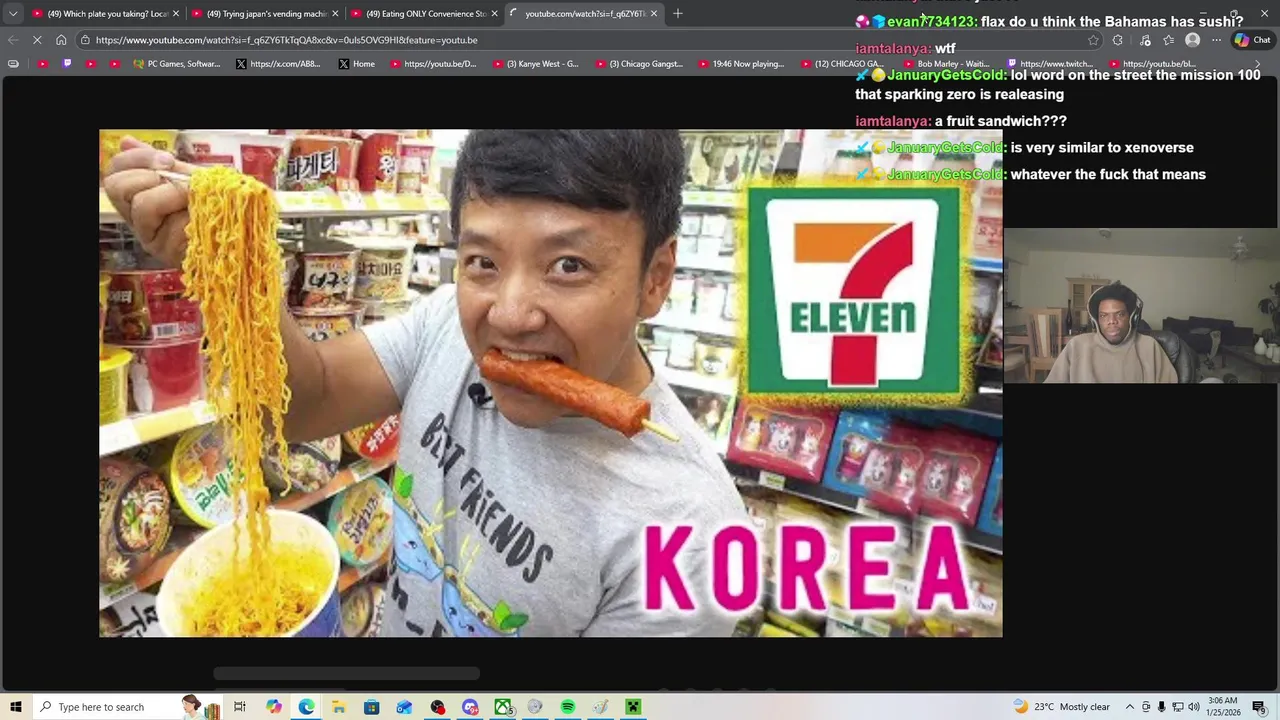Screen dimensions: 1280x720
Task: Switch to 'Which plate you taking?' tab
Action: click(x=104, y=13)
